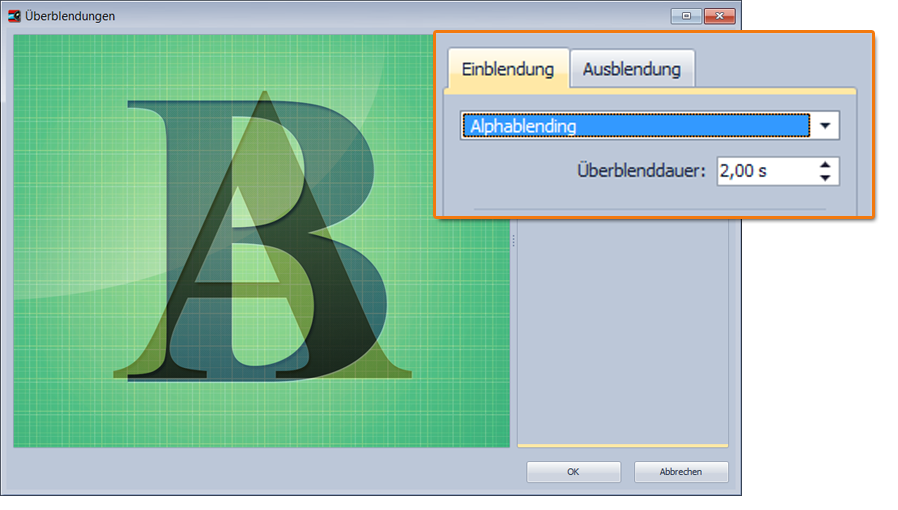The image size is (898, 510).
Task: Select the highlighted Alphablending entry
Action: tap(636, 126)
